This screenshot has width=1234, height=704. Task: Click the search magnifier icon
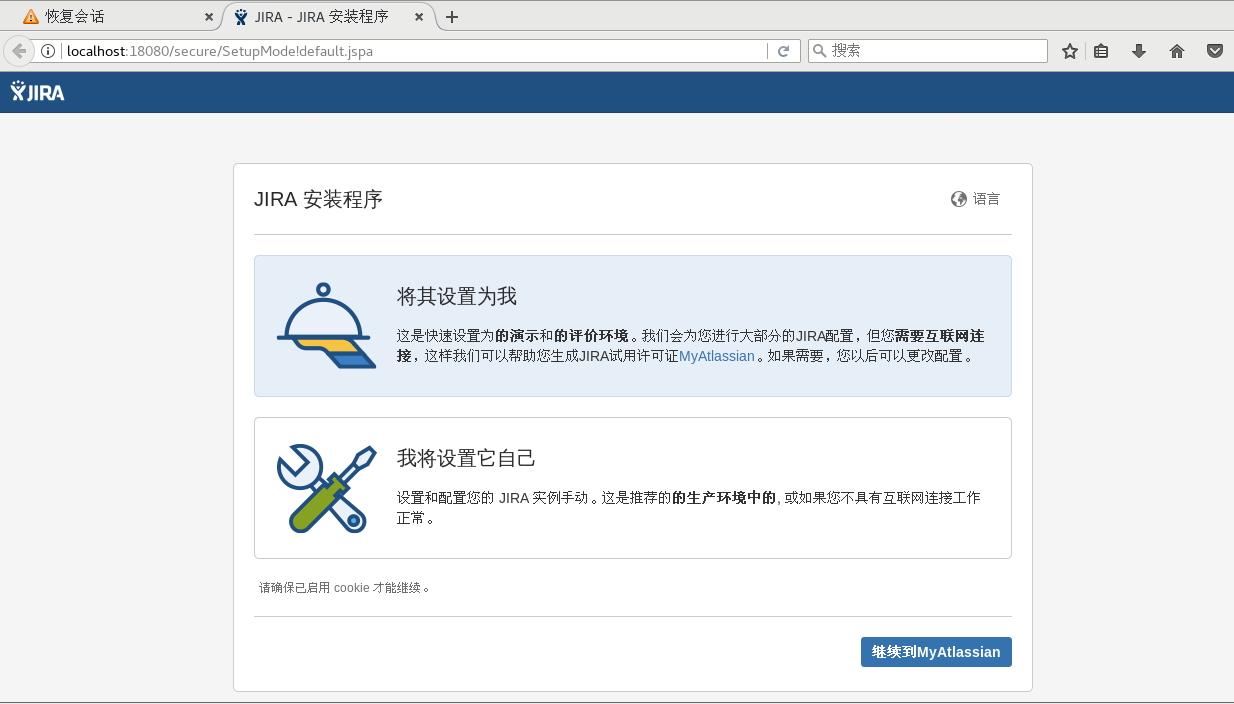tap(819, 51)
